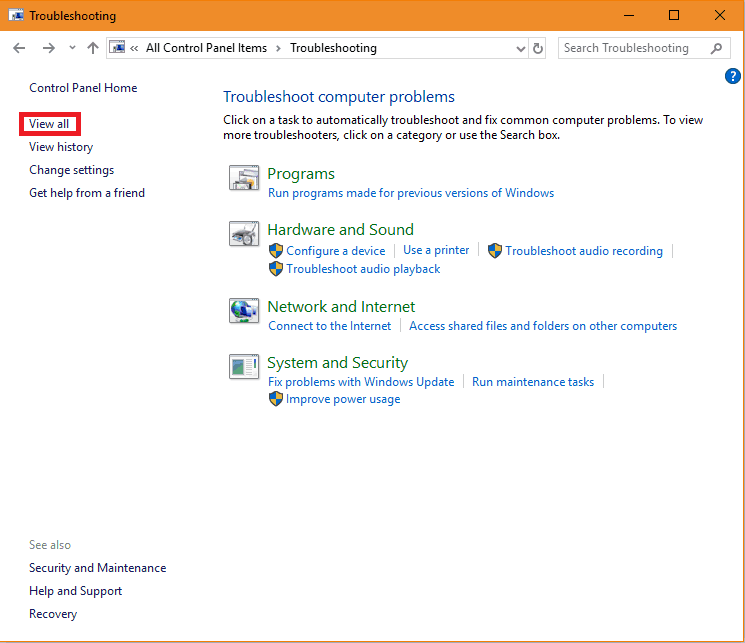Launch Connect to the Internet troubleshooter
Image resolution: width=745 pixels, height=643 pixels.
(x=329, y=326)
